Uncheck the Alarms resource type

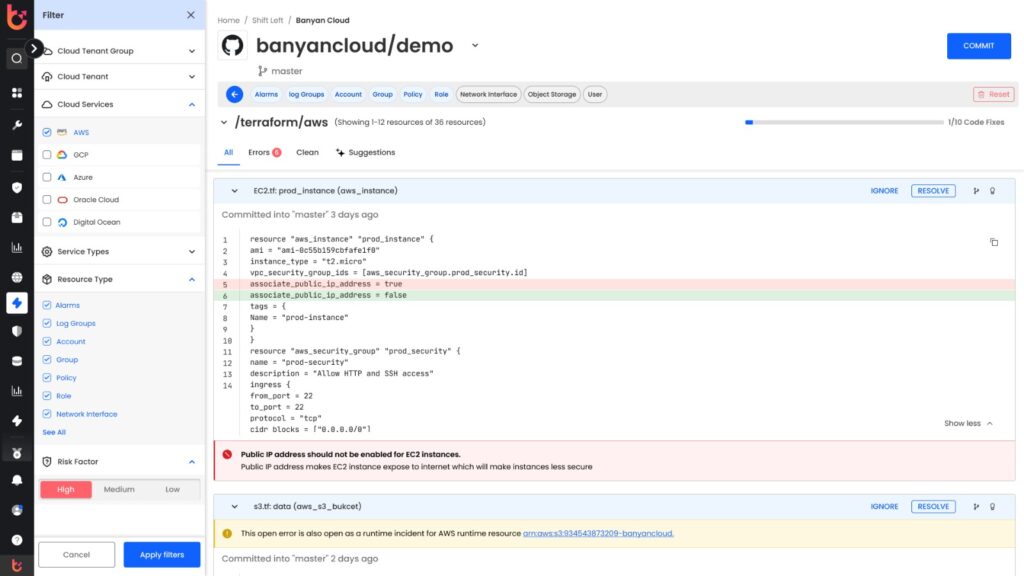(47, 305)
